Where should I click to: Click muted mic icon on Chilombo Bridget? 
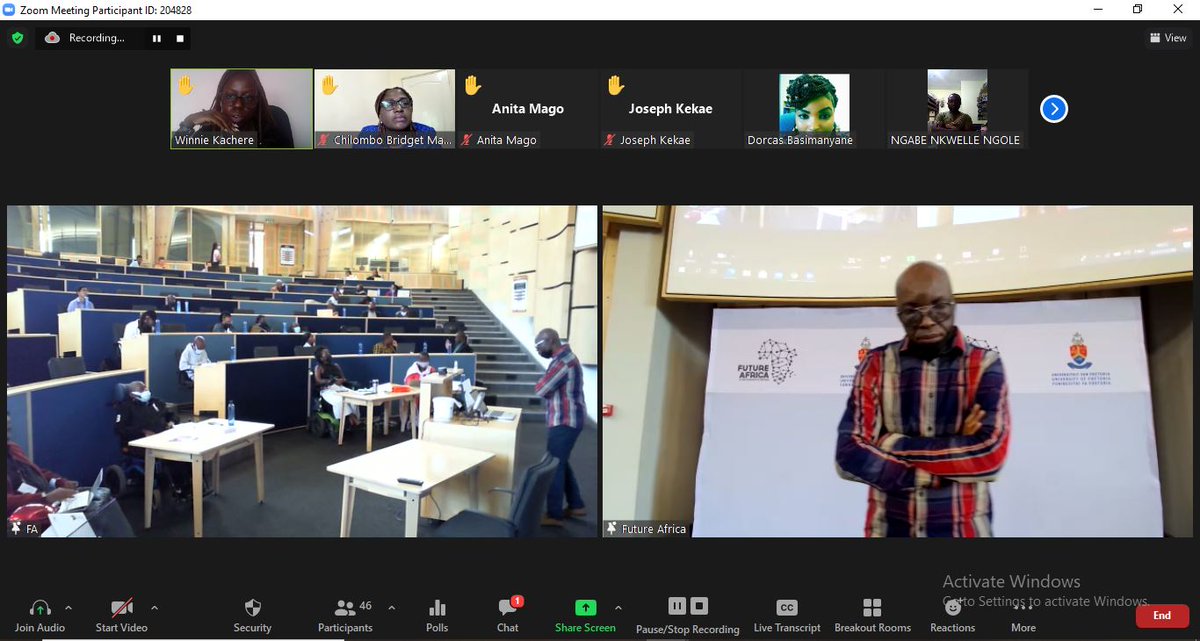point(323,140)
